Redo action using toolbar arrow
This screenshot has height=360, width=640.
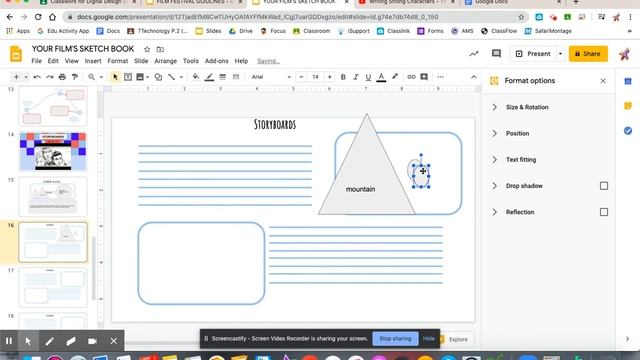[50, 77]
